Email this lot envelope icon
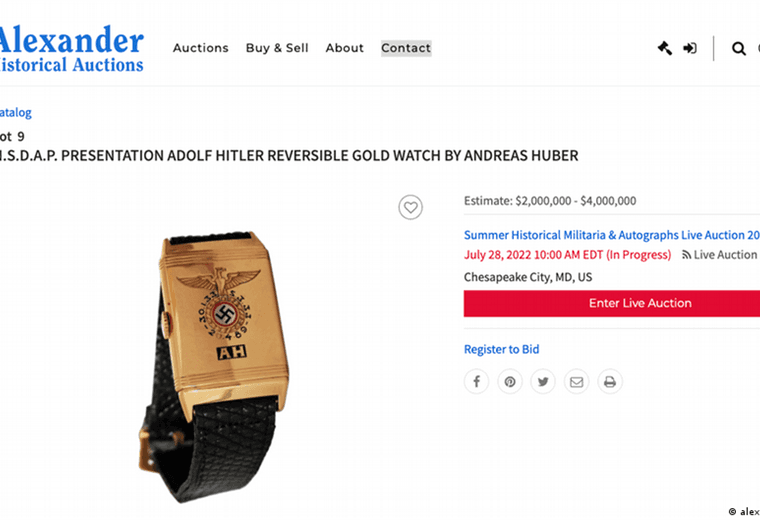Screen dimensions: 760x520 [x=576, y=381]
